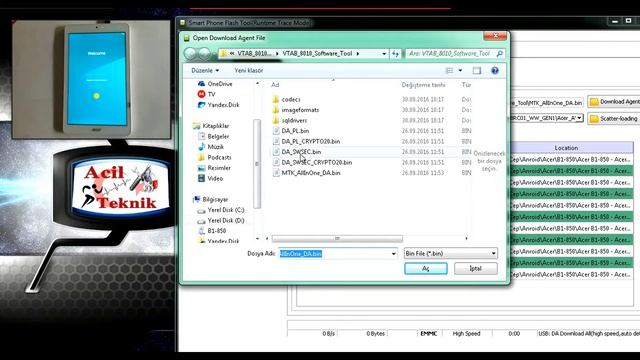The width and height of the screenshot is (640, 360).
Task: Open the Video library
Action: coord(215,178)
